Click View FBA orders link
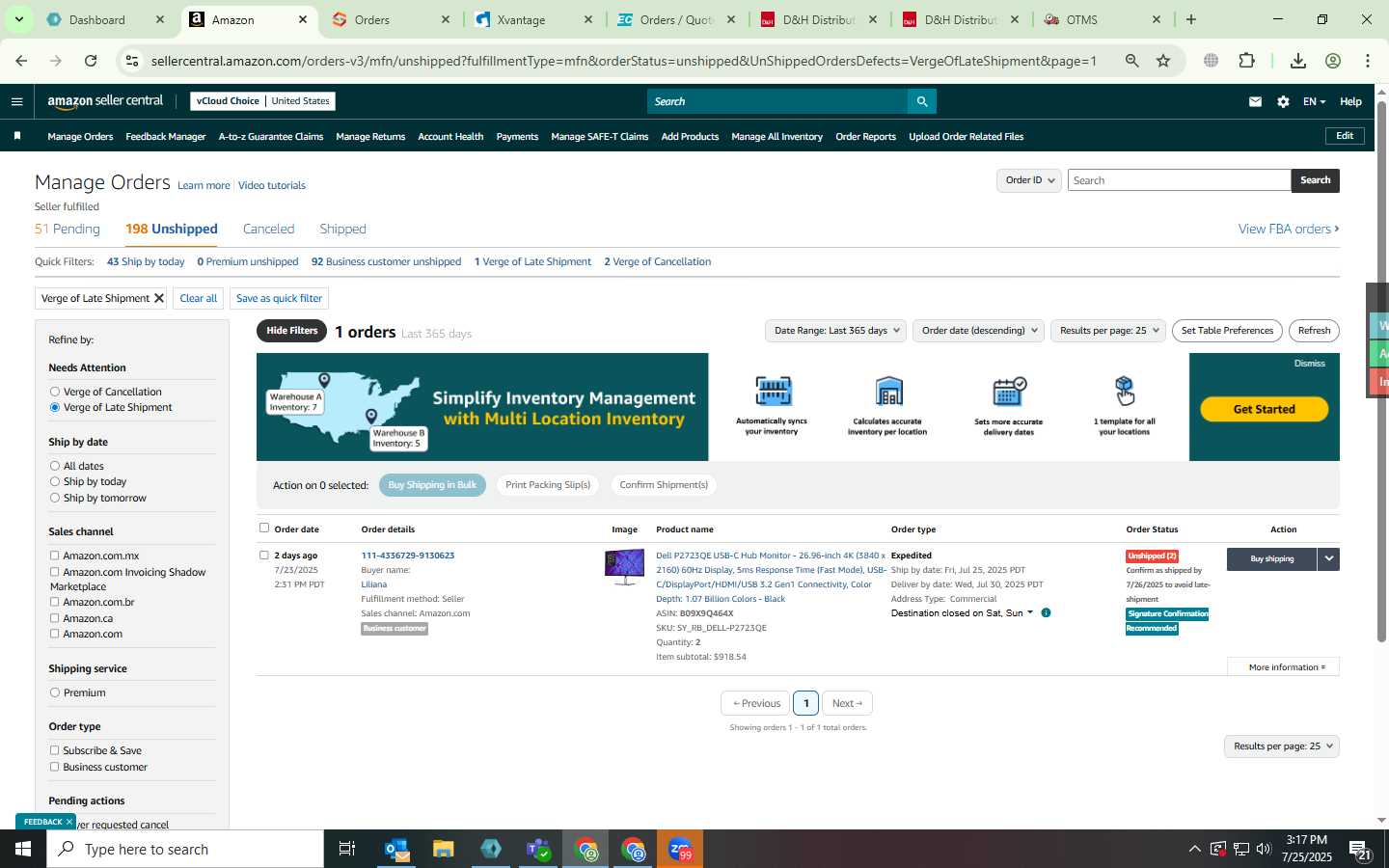Image resolution: width=1389 pixels, height=868 pixels. [1289, 229]
